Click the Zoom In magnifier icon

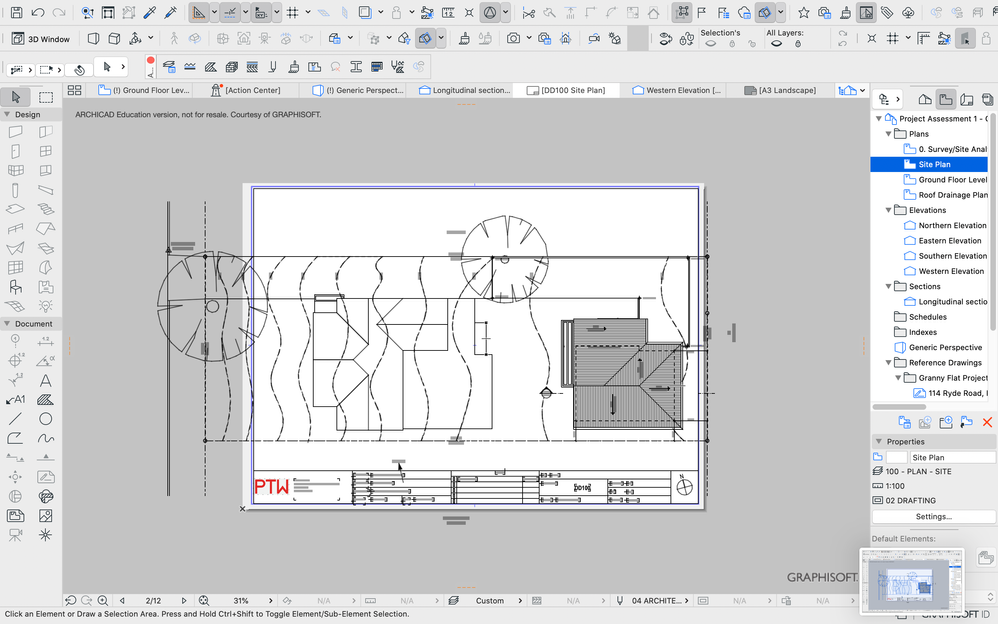[x=102, y=601]
